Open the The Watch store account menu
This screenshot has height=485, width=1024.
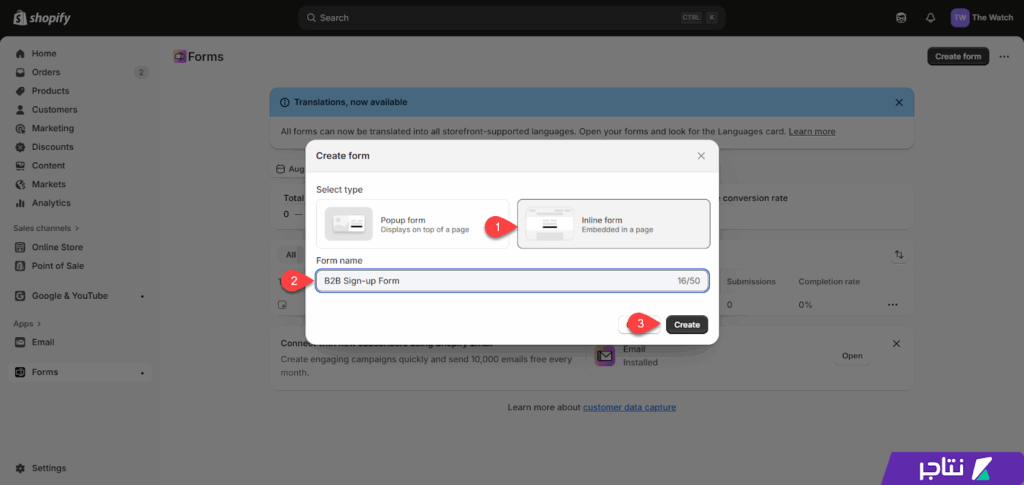982,18
